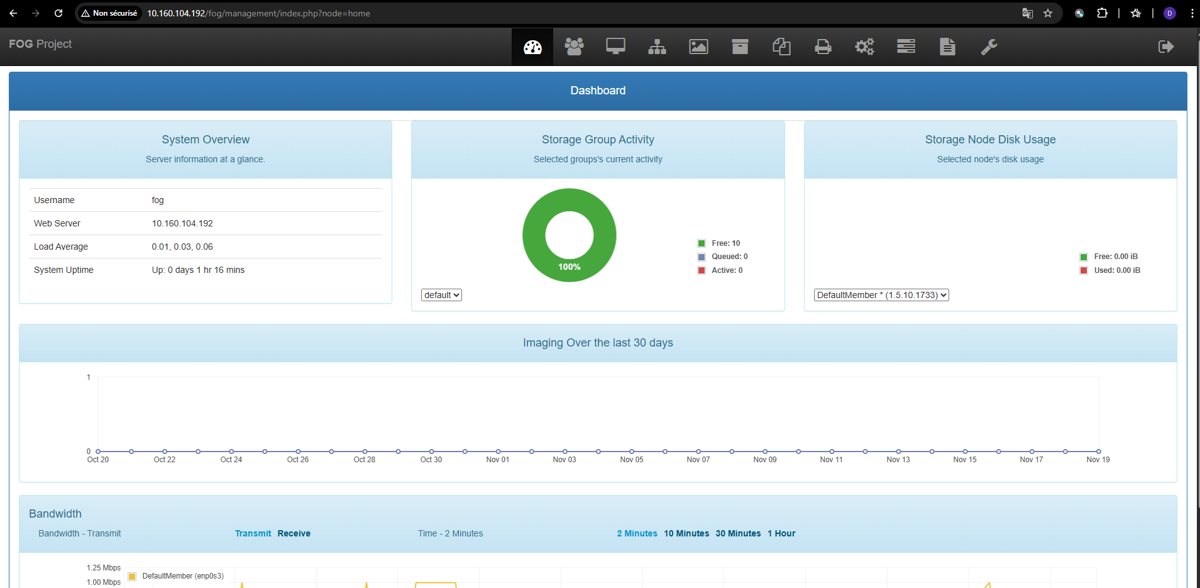Click the logout icon at top right
Viewport: 1200px width, 588px height.
1165,46
